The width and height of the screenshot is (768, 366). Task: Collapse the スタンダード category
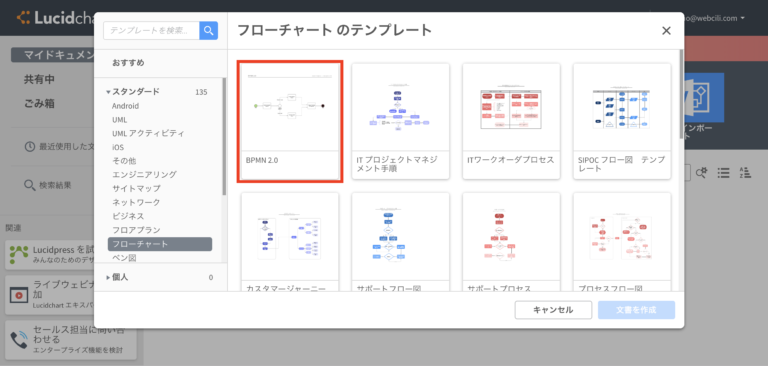108,92
